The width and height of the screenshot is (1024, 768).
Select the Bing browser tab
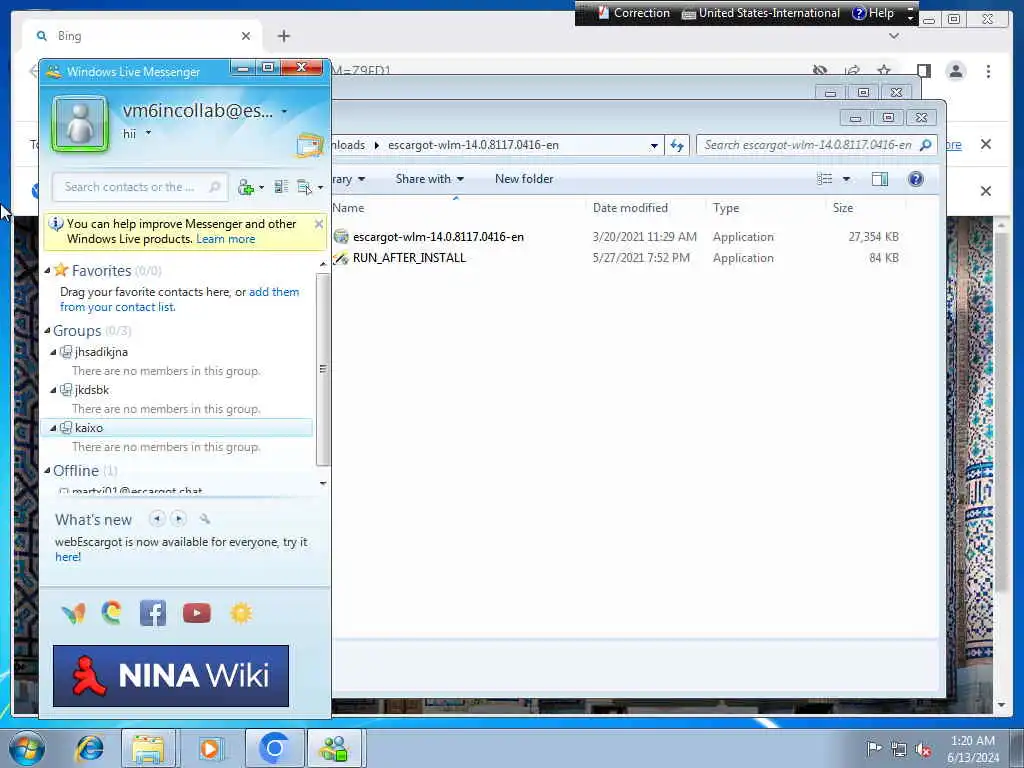pyautogui.click(x=141, y=36)
